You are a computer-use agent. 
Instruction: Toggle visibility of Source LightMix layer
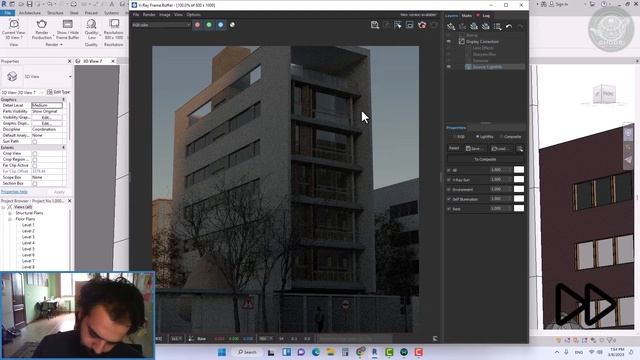(x=449, y=67)
